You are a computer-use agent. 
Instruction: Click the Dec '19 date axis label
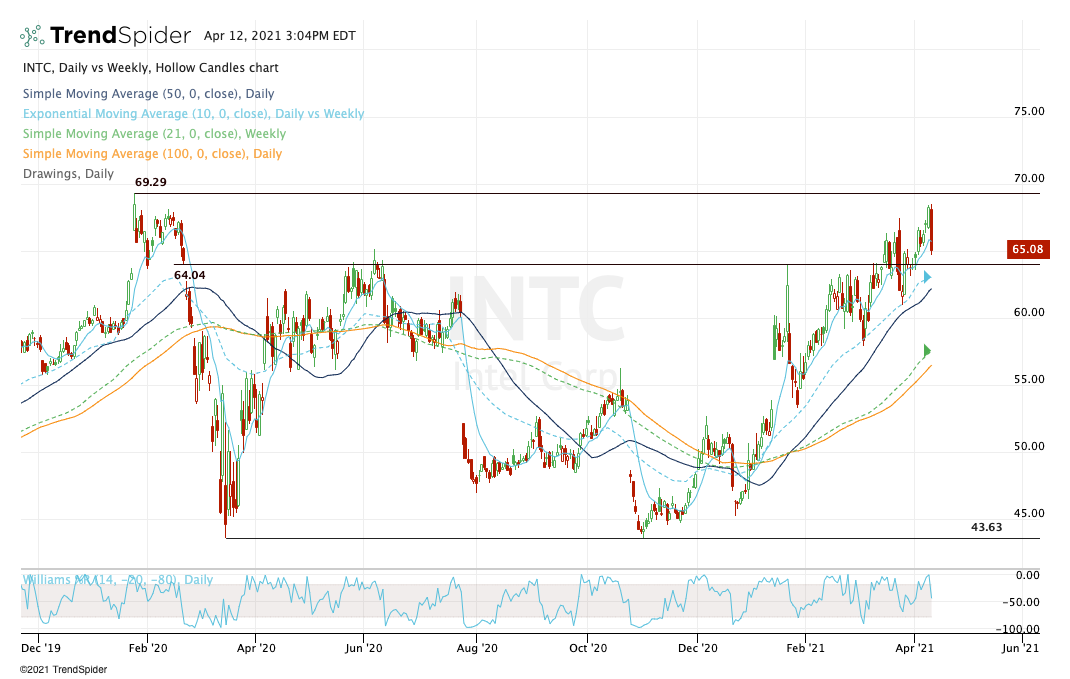point(40,648)
